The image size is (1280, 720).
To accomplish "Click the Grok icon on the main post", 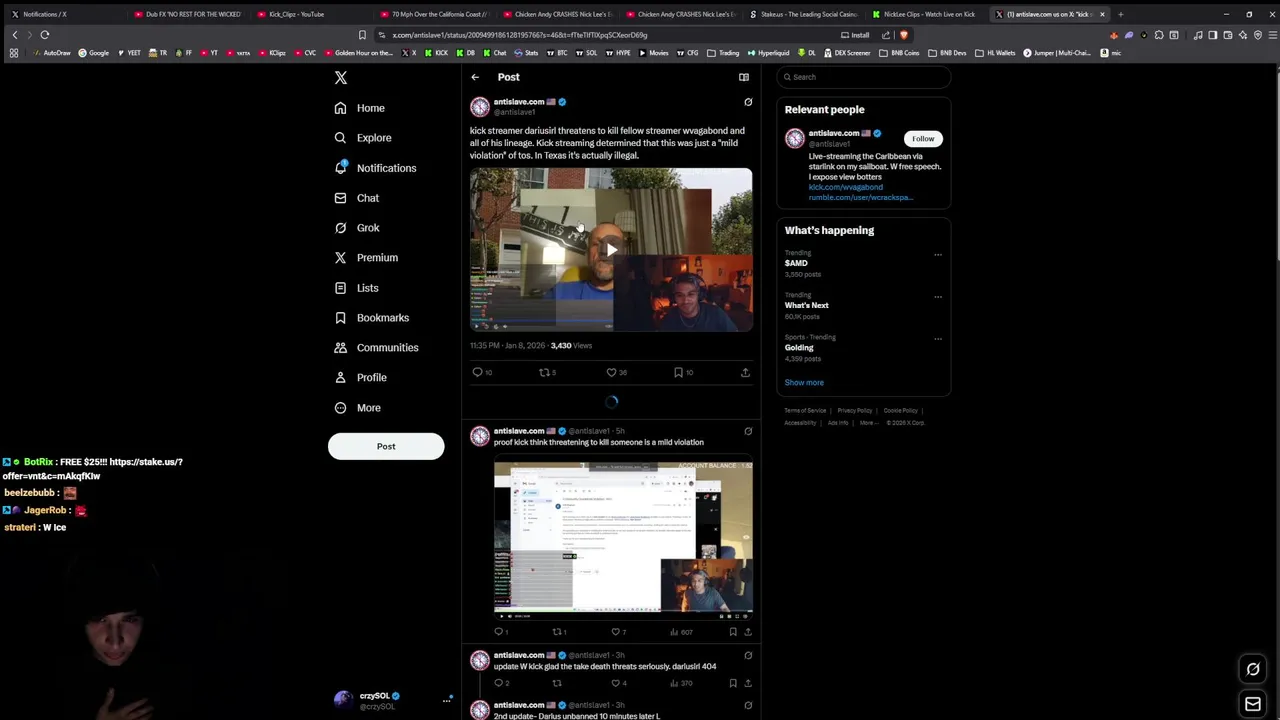I will click(x=748, y=102).
